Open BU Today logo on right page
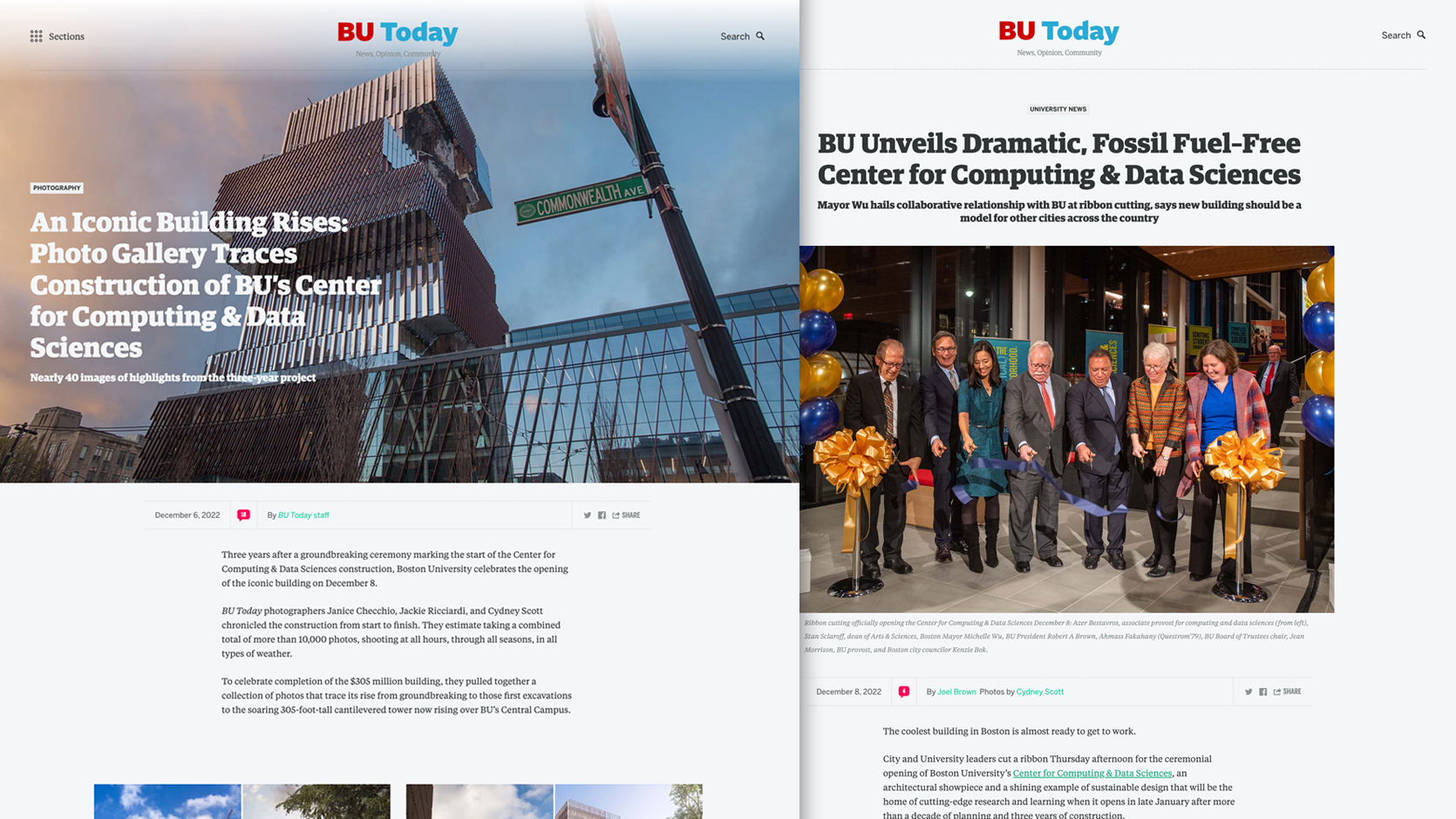Image resolution: width=1456 pixels, height=819 pixels. (1058, 31)
